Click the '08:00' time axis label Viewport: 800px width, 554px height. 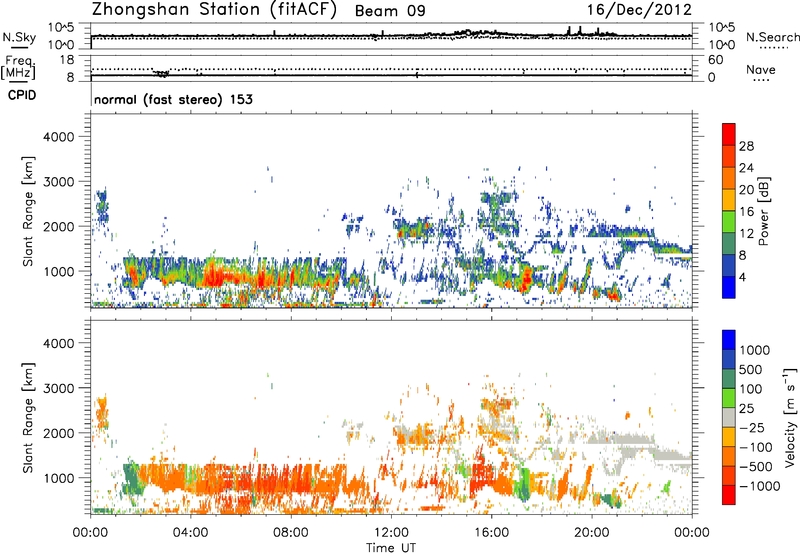pos(291,533)
